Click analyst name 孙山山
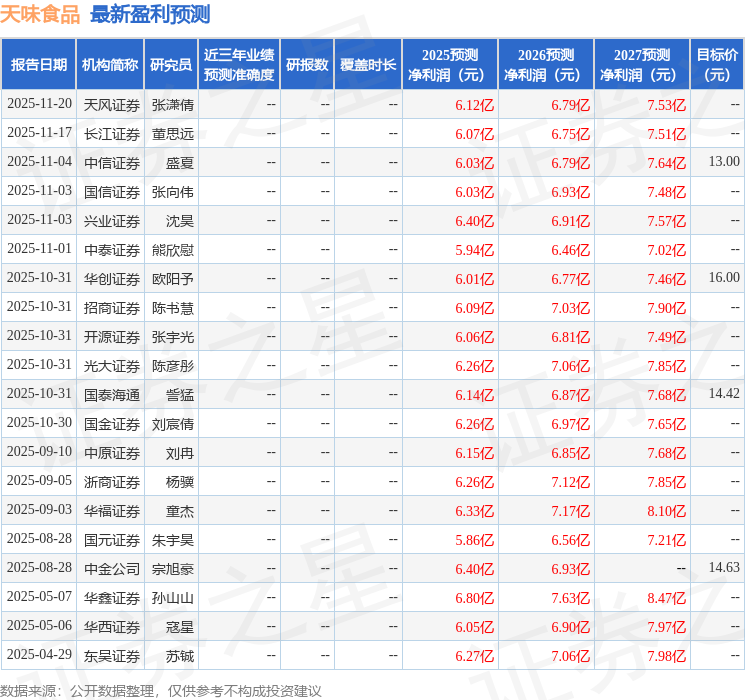 click(x=173, y=598)
